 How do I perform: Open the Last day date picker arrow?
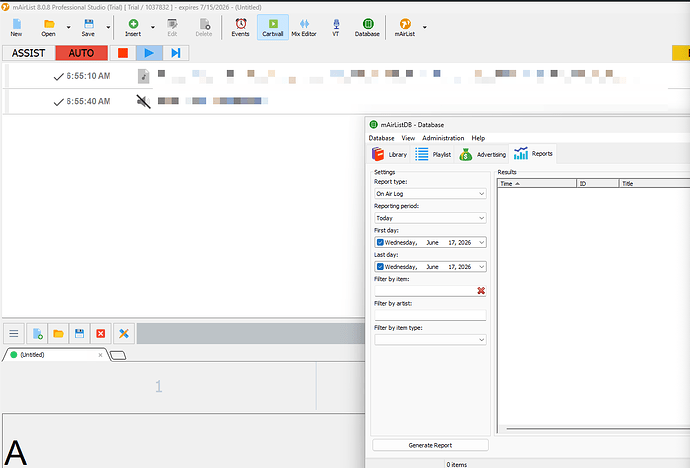(x=481, y=267)
